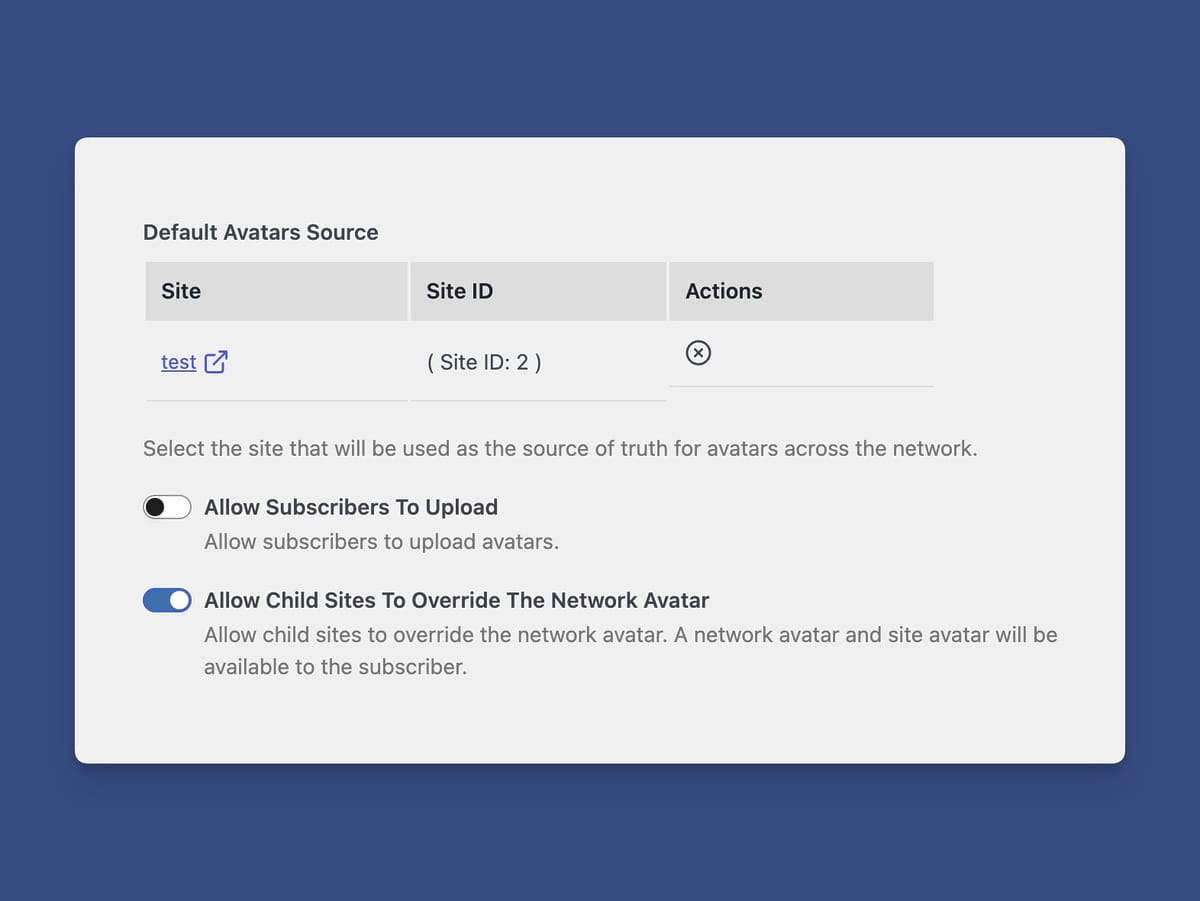This screenshot has height=901, width=1200.
Task: Click the remove site circle-X icon
Action: pos(698,353)
